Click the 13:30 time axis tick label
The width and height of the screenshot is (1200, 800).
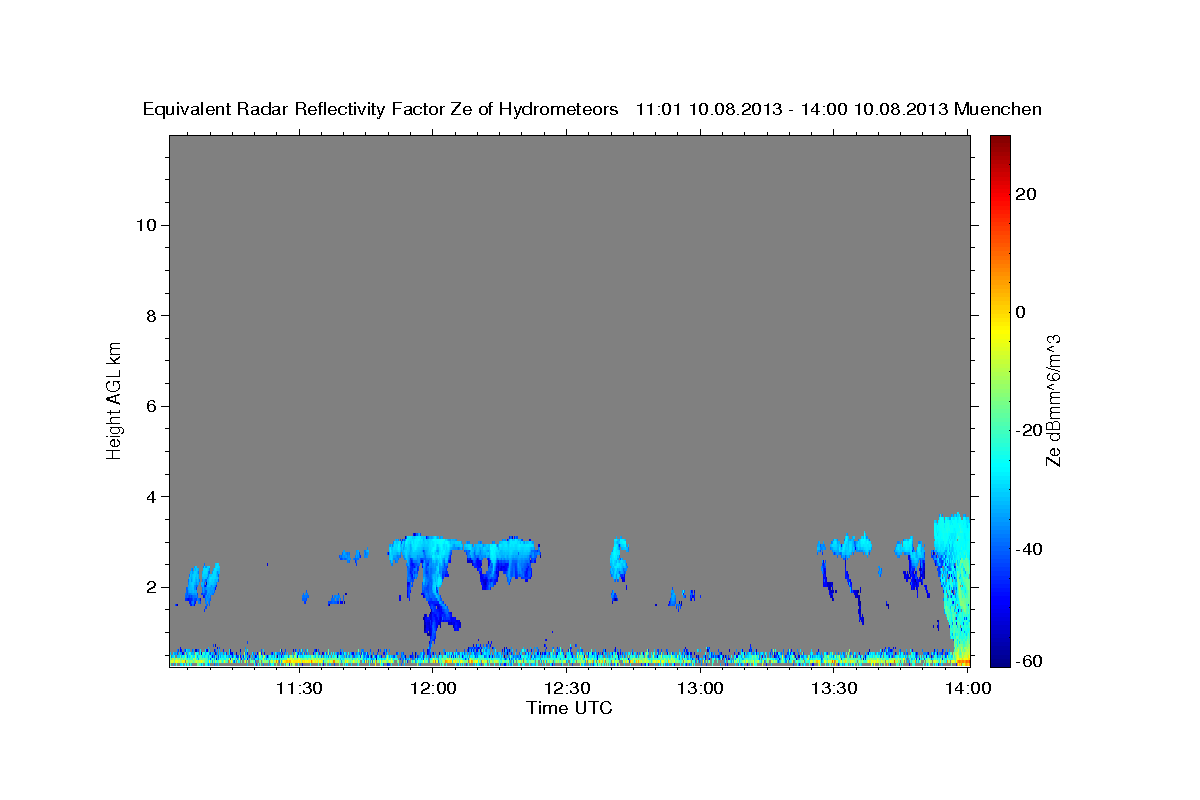[x=835, y=688]
